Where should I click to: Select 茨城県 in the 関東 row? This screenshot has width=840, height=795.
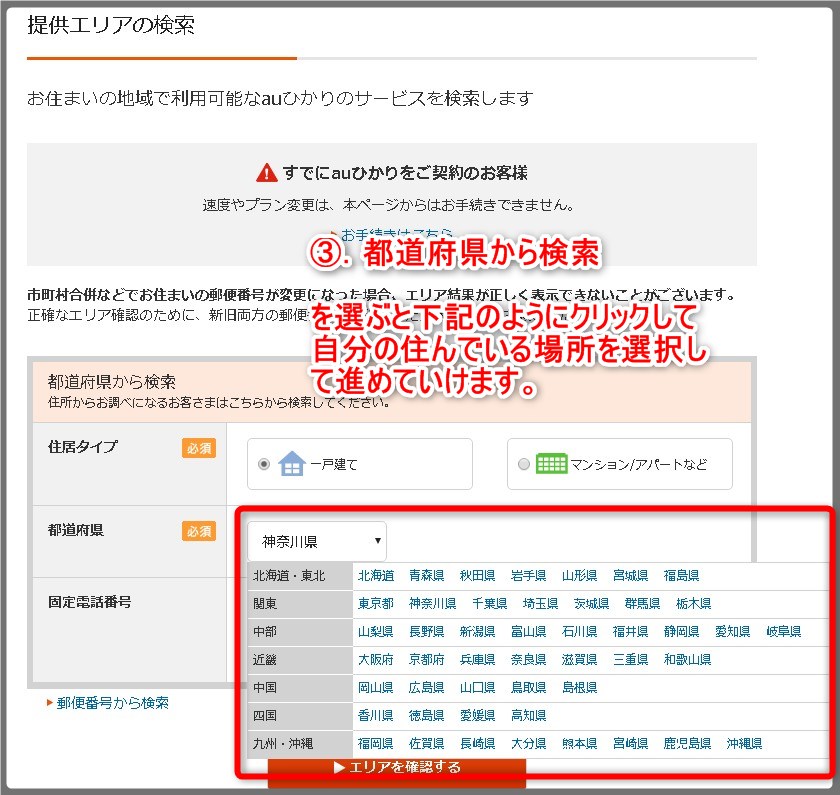click(591, 603)
